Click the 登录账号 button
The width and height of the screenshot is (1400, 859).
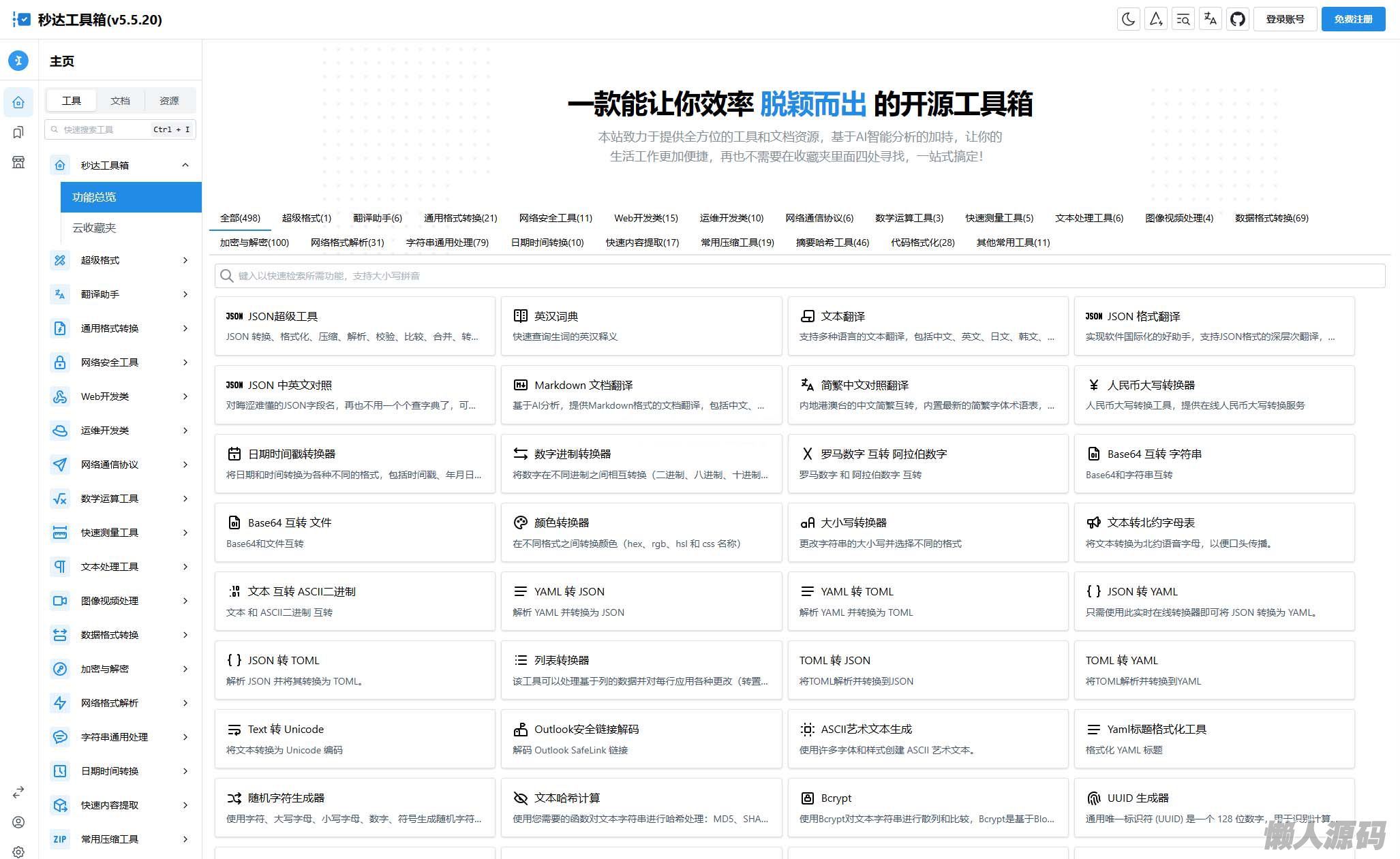(x=1285, y=19)
